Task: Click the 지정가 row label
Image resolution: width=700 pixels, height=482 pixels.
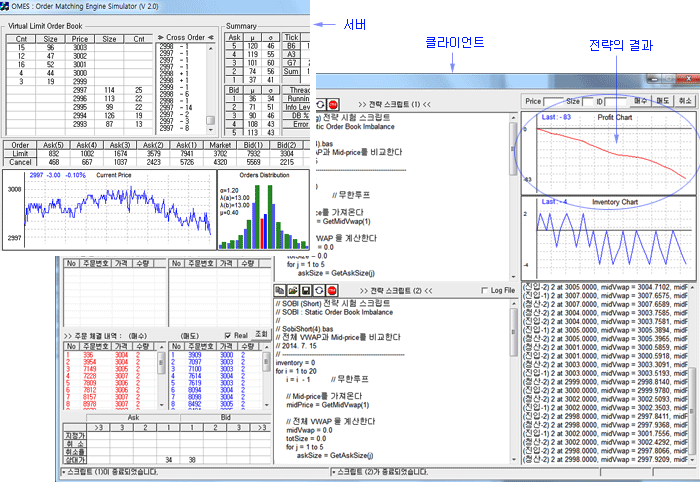Action: coord(75,436)
